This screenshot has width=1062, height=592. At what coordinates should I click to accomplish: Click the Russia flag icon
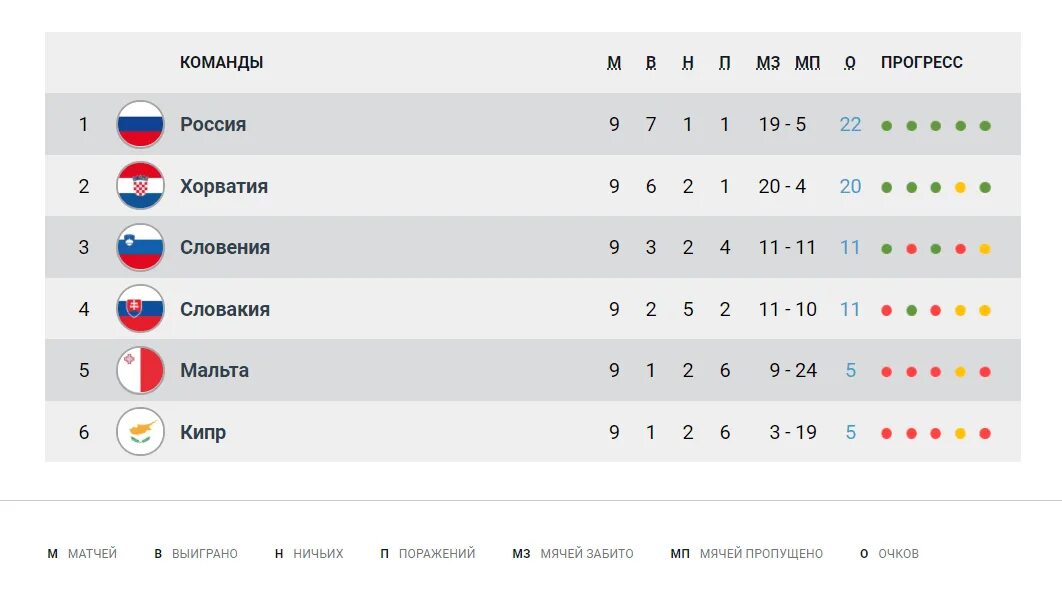point(140,125)
